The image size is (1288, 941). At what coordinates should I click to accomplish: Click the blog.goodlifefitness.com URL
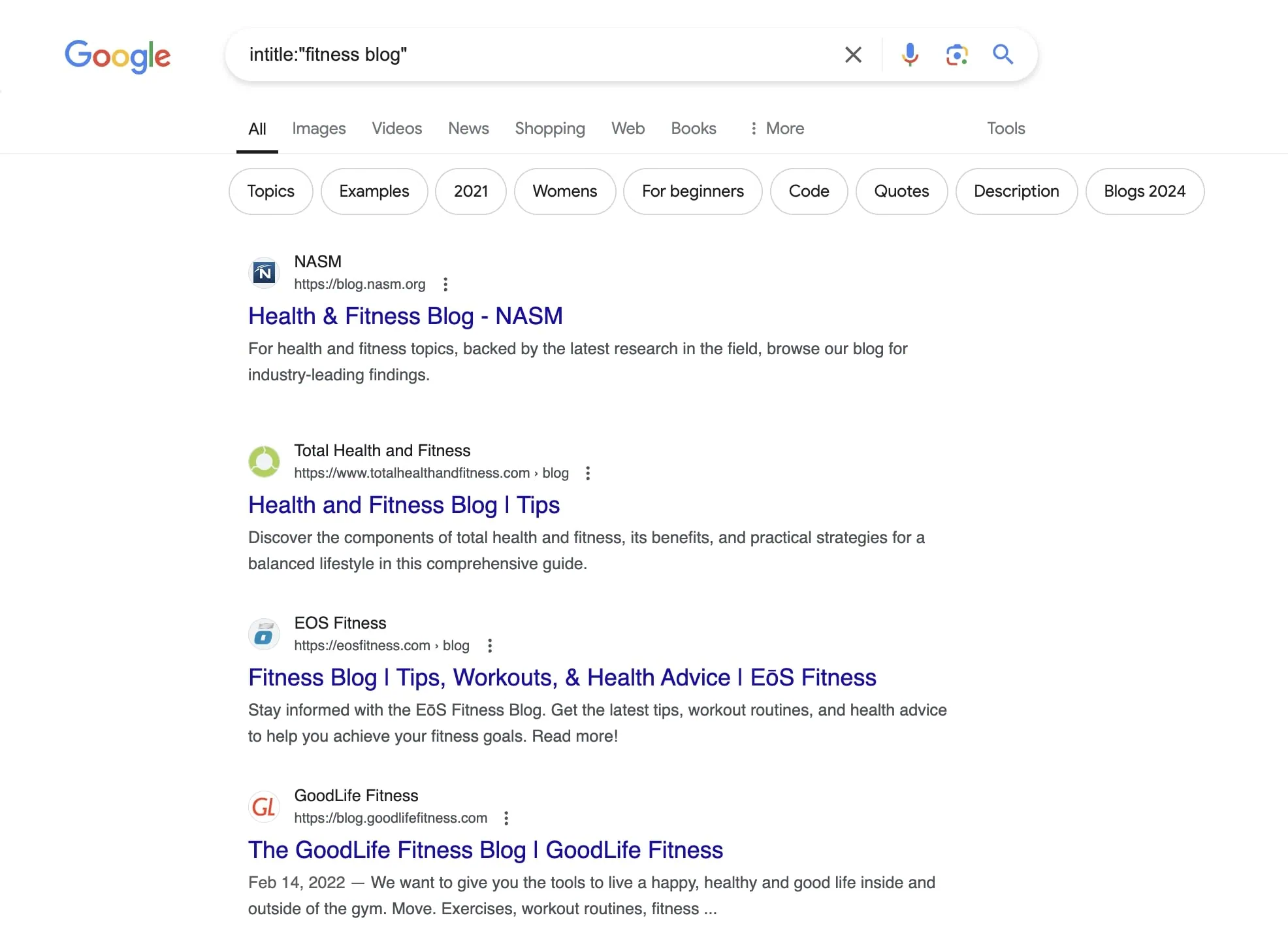pyautogui.click(x=391, y=818)
